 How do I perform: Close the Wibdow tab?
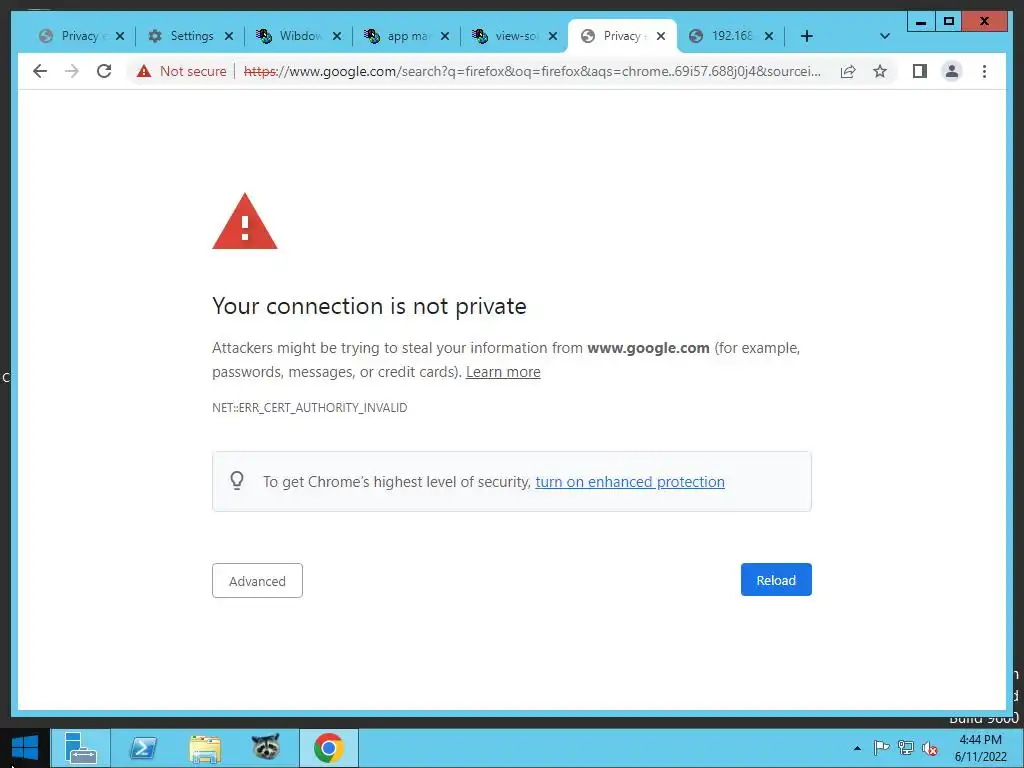(x=337, y=36)
